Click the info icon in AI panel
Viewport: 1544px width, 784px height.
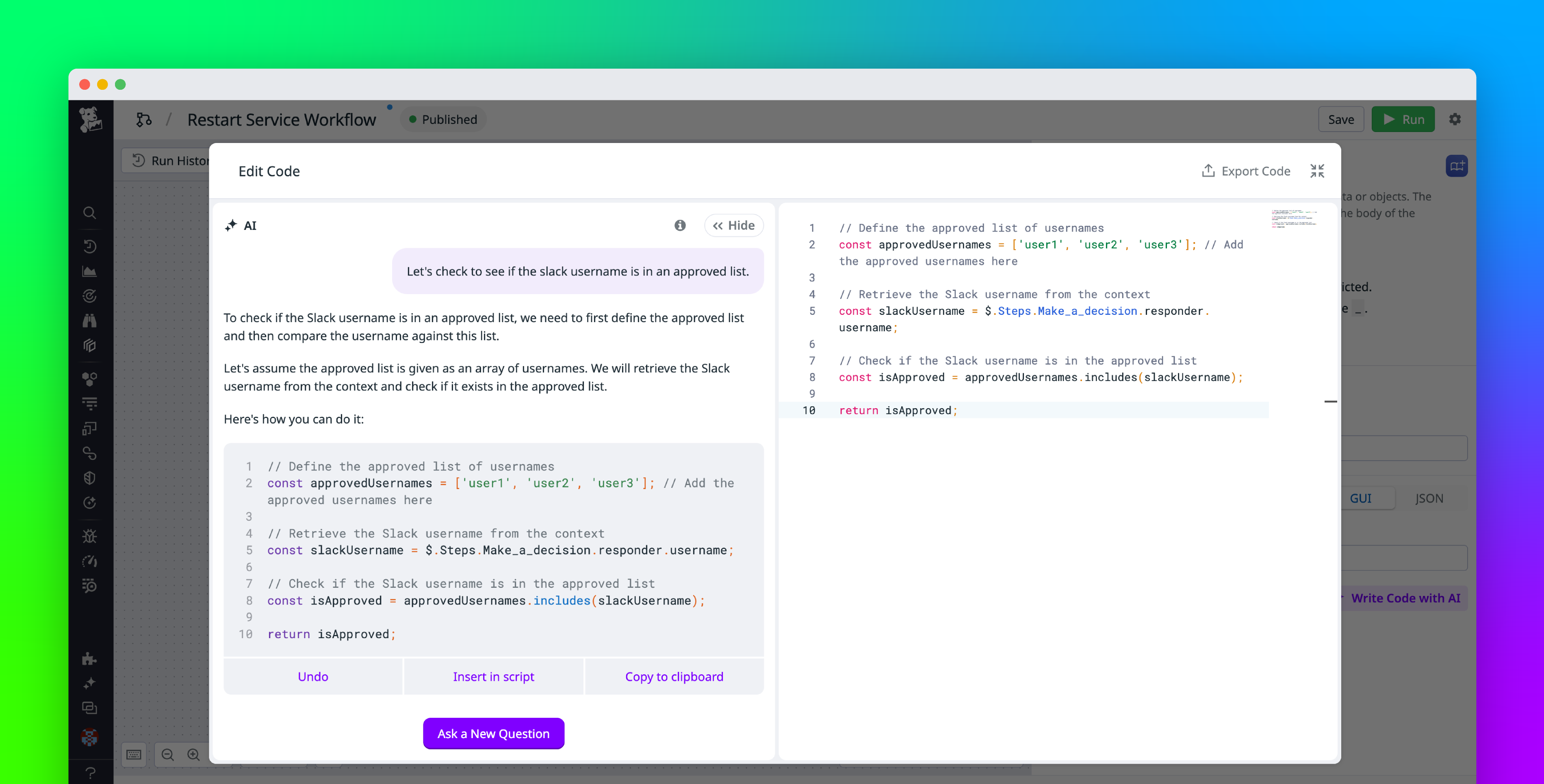(680, 225)
